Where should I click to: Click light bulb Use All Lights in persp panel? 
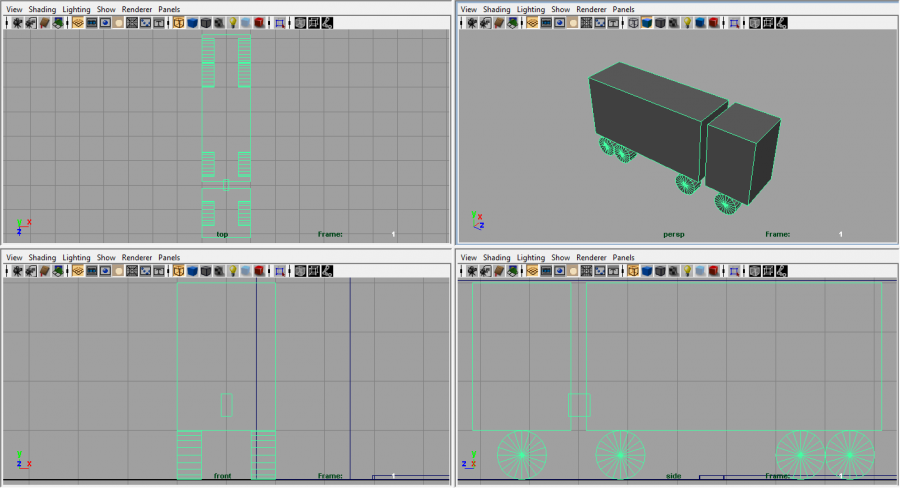point(687,23)
